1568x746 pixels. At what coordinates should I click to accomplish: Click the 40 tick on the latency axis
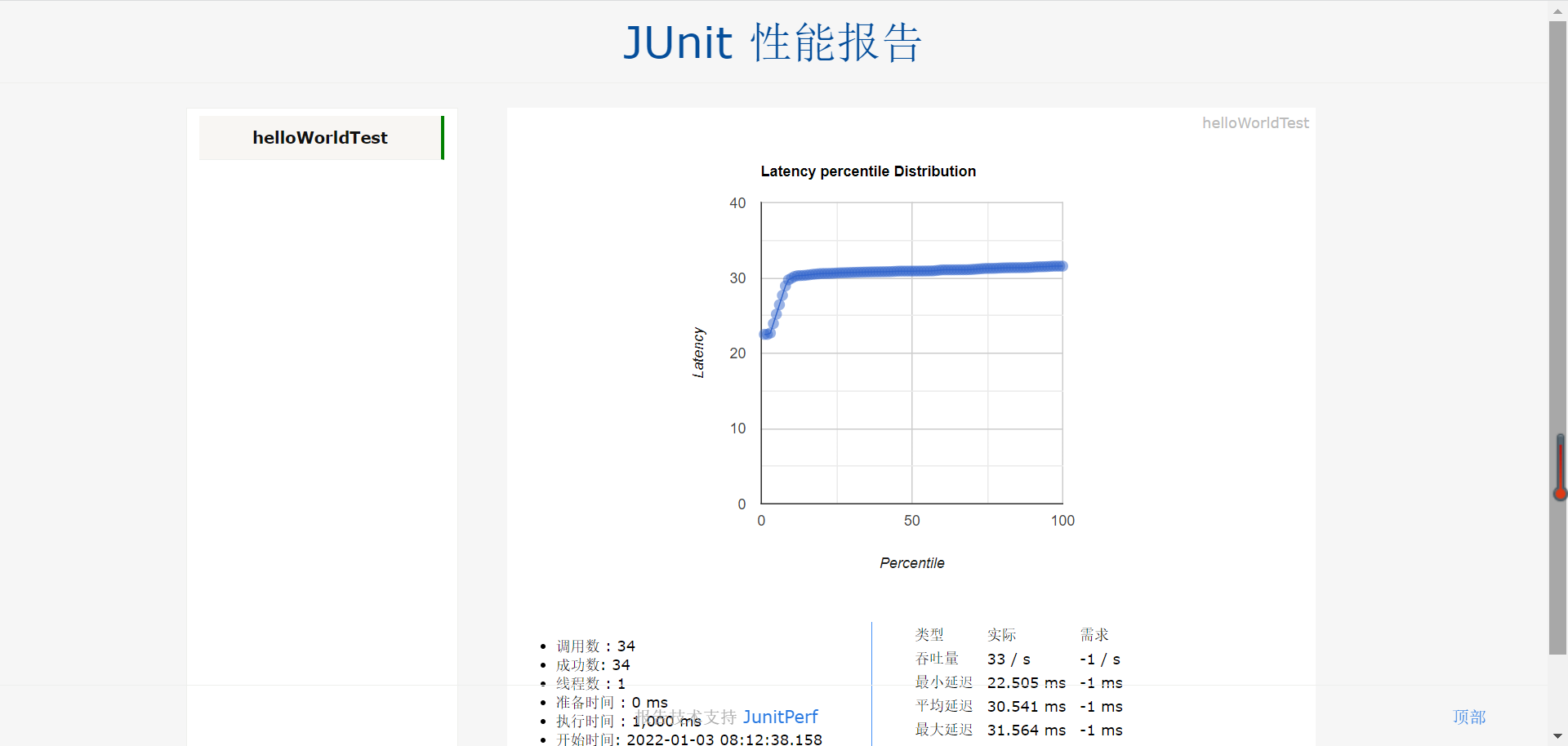point(737,203)
